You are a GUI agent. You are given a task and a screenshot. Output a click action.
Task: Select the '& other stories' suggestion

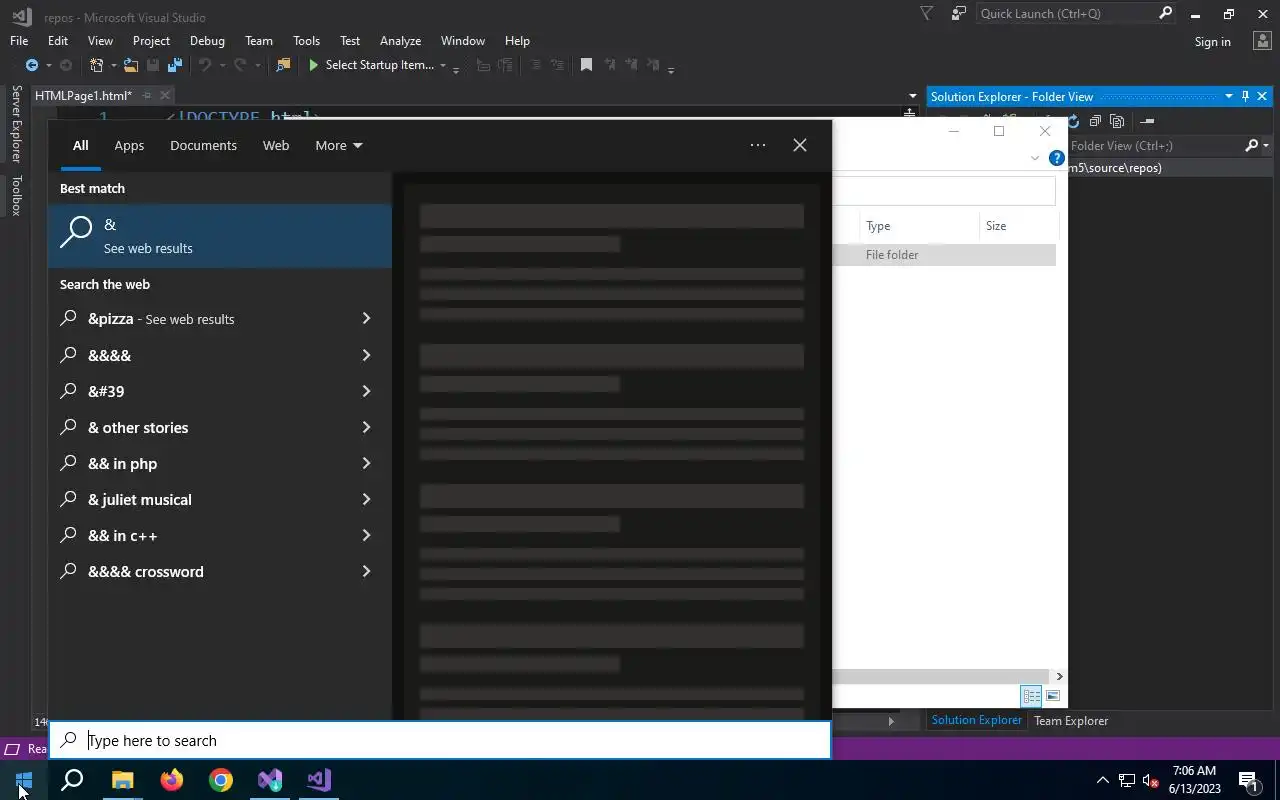[220, 427]
